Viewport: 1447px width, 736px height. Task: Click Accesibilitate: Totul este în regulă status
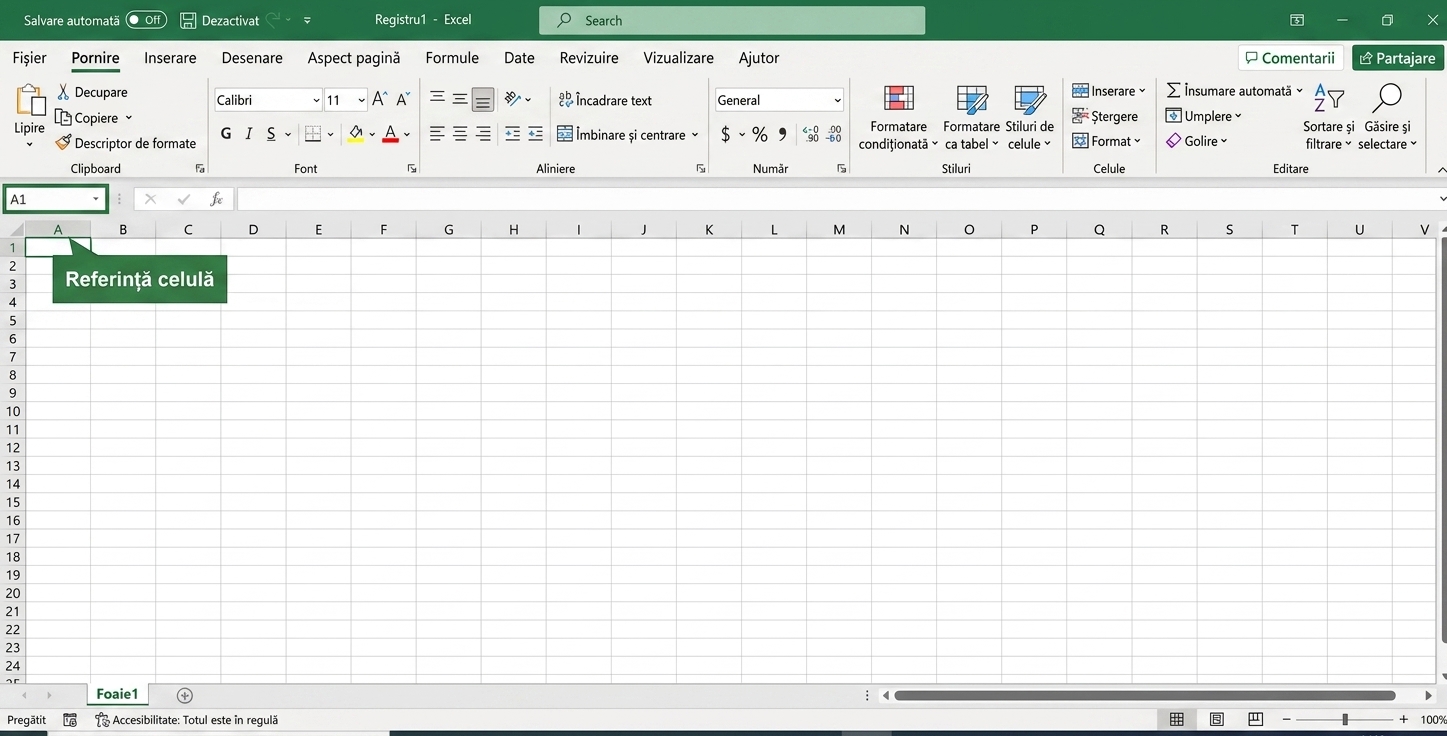pos(186,720)
